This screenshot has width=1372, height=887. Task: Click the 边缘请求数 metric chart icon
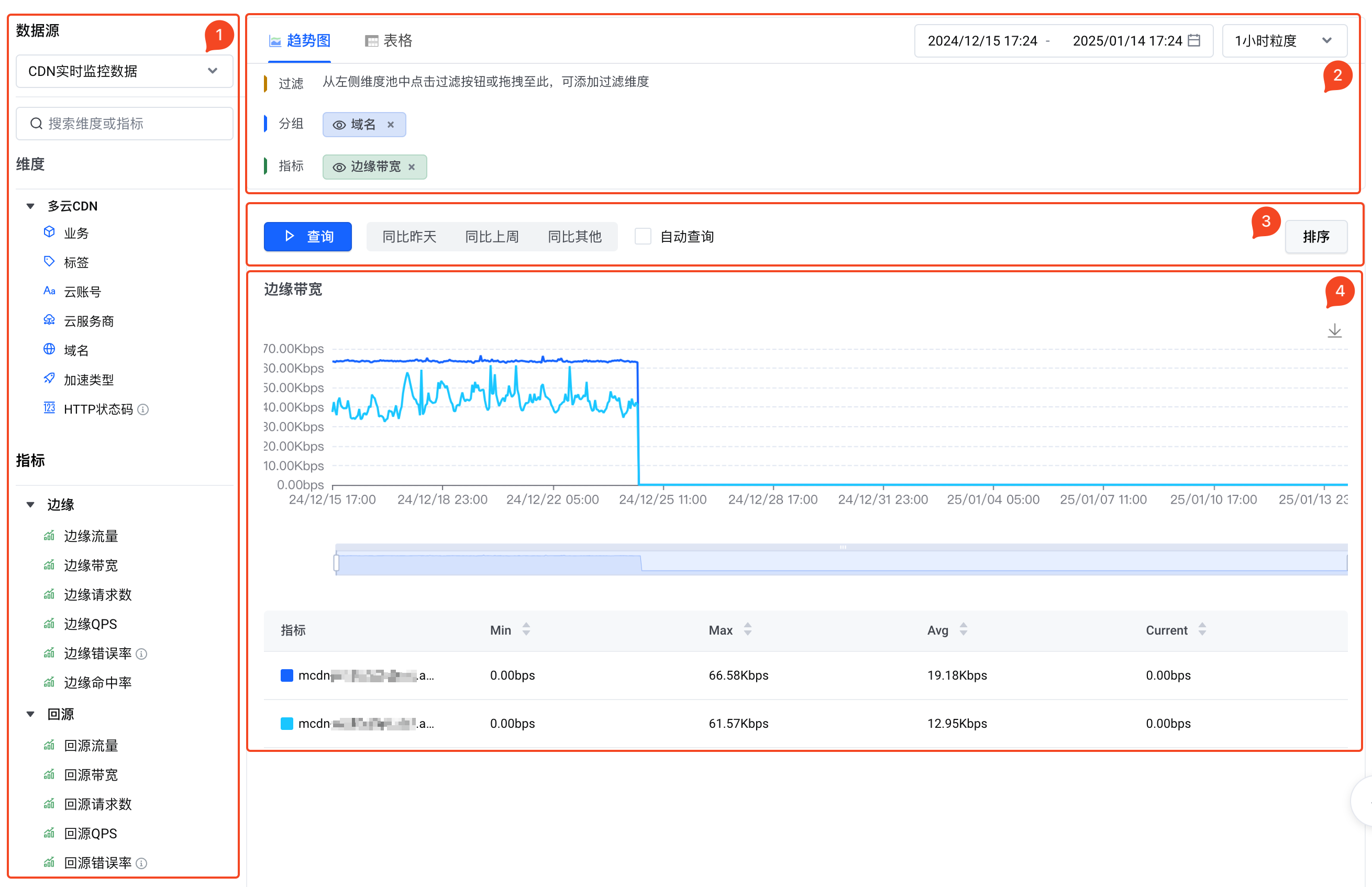pyautogui.click(x=50, y=594)
